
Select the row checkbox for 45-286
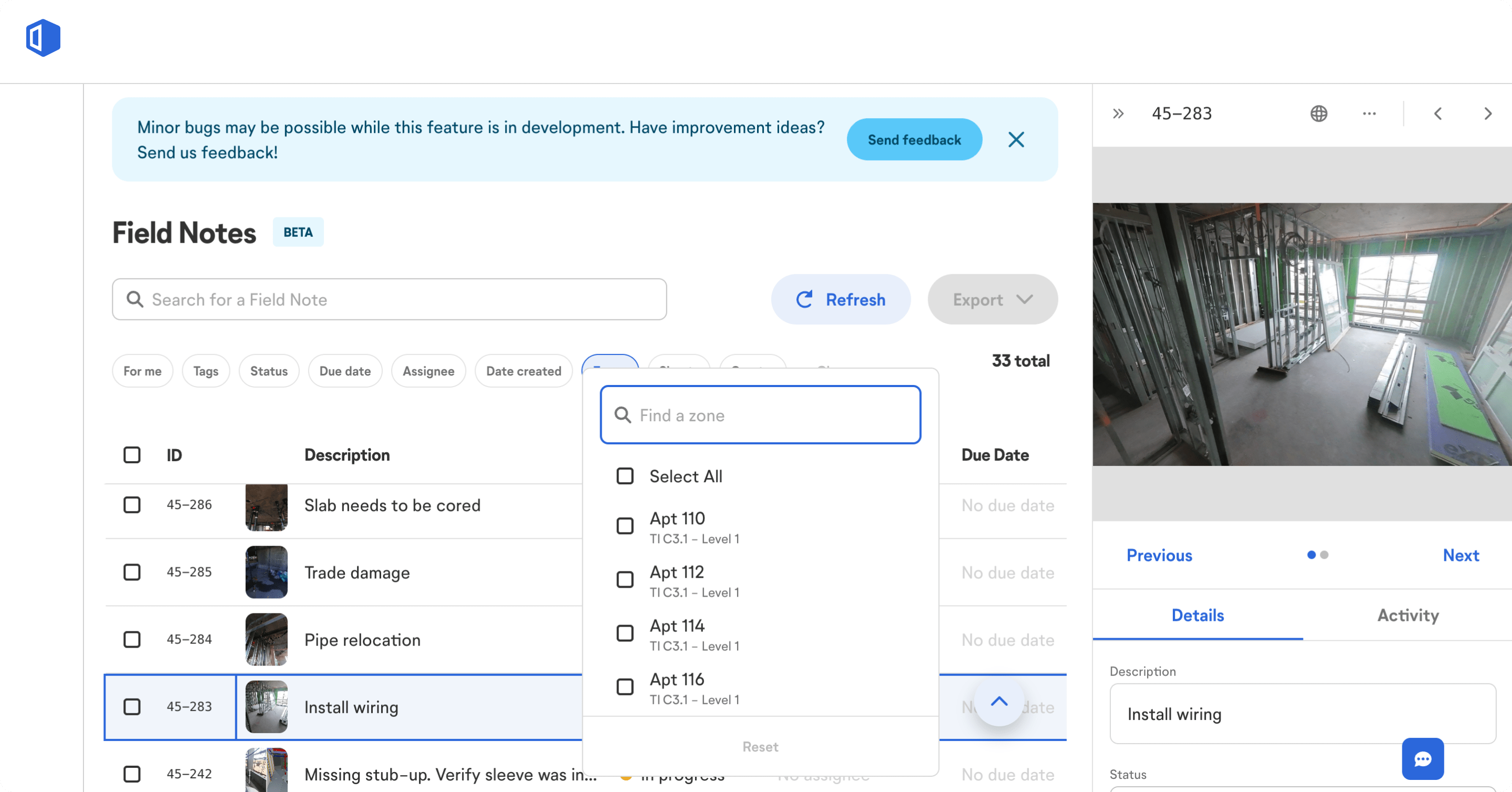132,505
